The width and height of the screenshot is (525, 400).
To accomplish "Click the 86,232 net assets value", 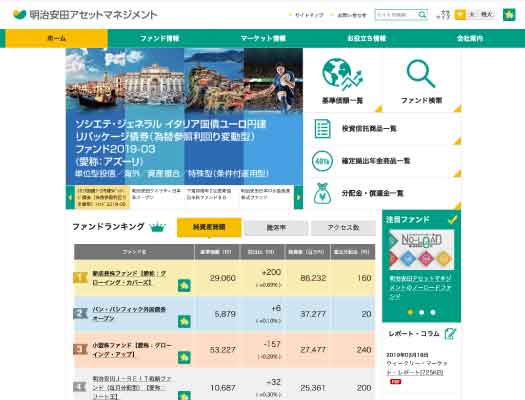I will pos(313,278).
